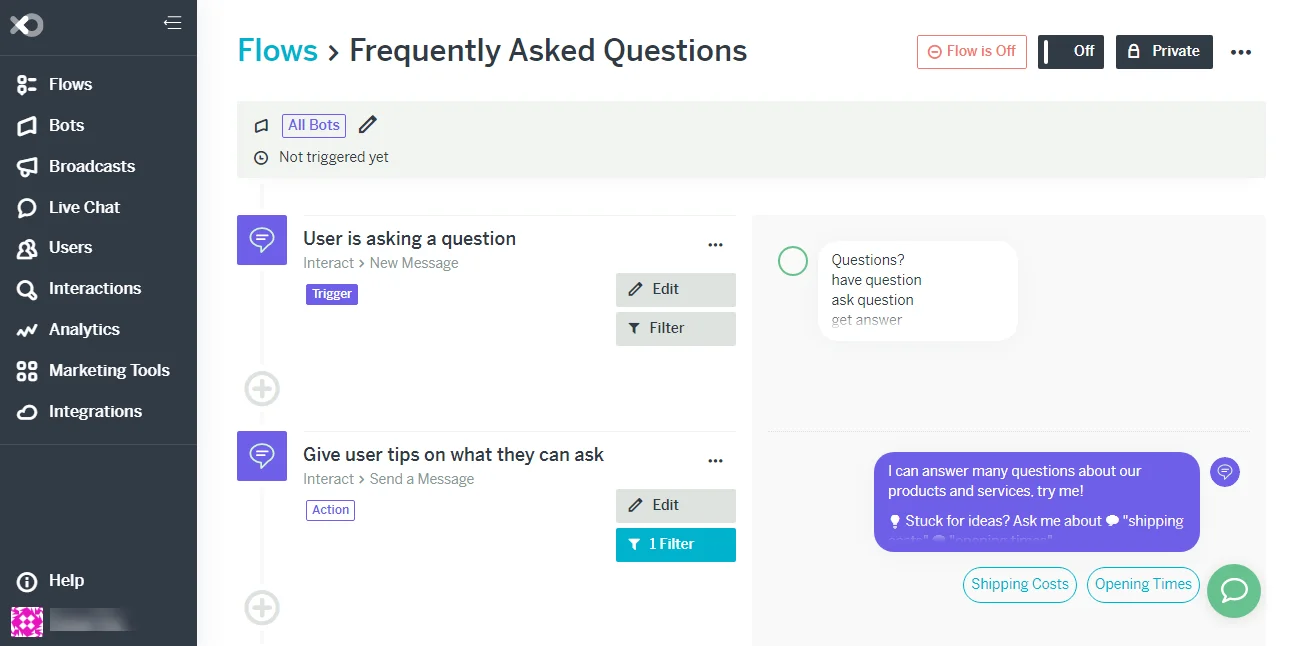1297x646 pixels.
Task: Click the xenioo logo in top left
Action: [x=26, y=25]
